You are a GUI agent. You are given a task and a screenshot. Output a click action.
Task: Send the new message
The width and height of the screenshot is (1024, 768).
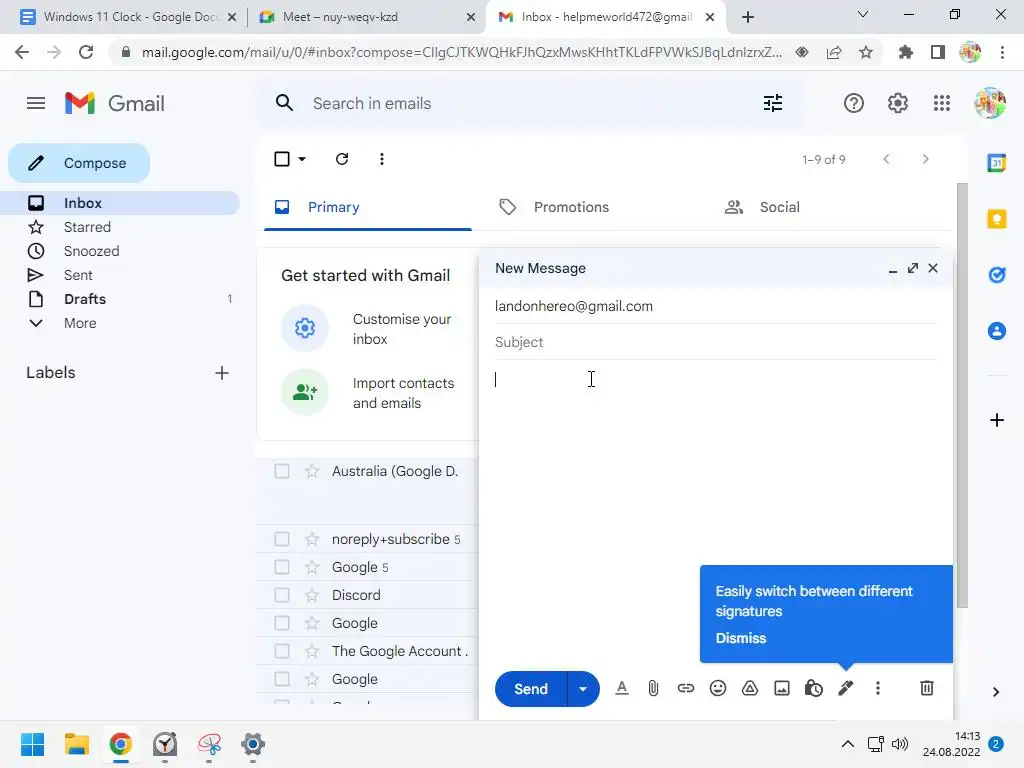(x=530, y=688)
